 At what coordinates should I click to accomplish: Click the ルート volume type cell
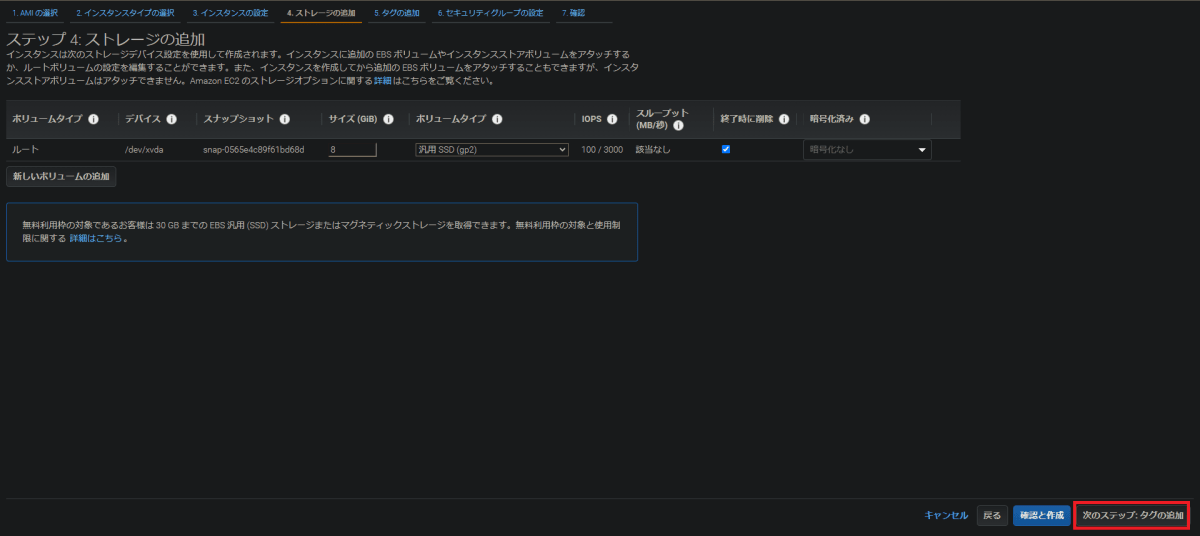point(25,149)
